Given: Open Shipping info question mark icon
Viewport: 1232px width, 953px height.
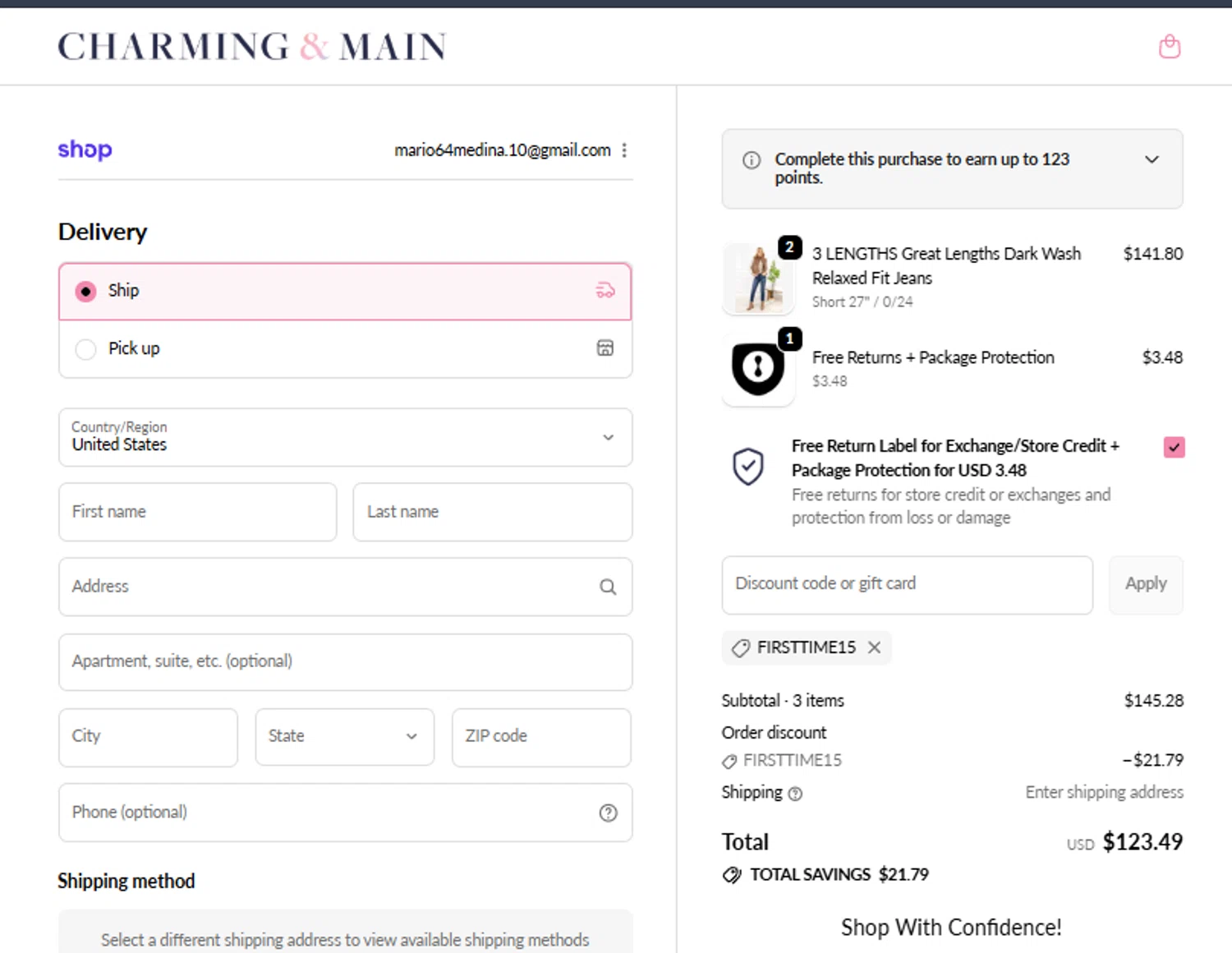Looking at the screenshot, I should click(x=795, y=794).
